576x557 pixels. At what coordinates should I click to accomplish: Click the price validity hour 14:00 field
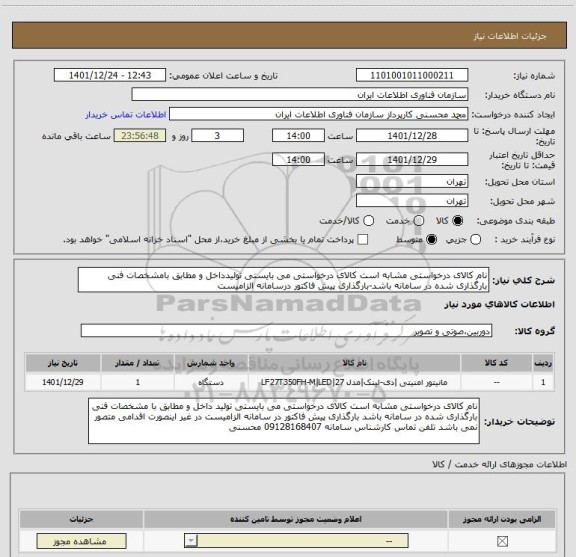(298, 159)
